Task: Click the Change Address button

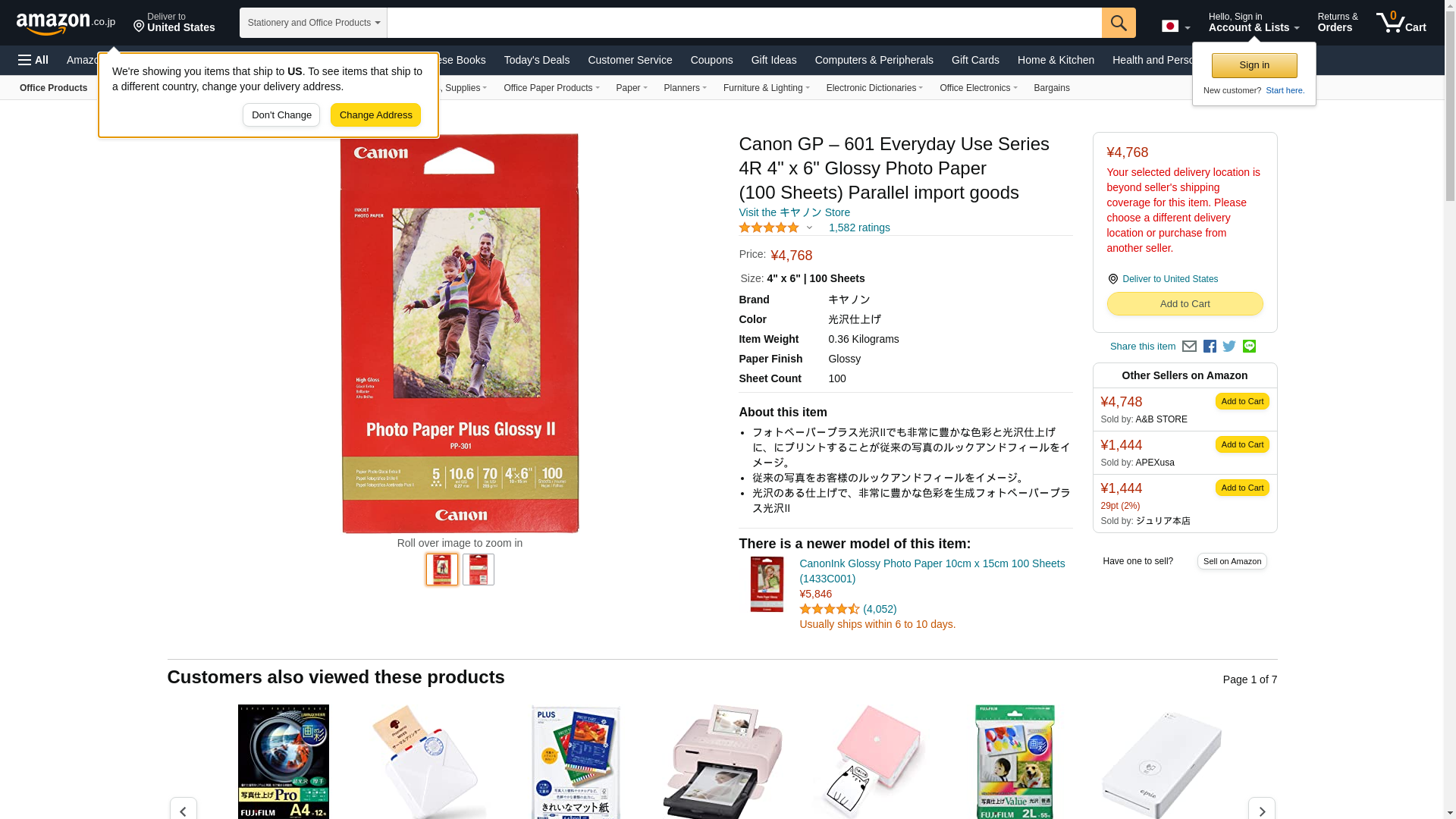Action: point(375,115)
